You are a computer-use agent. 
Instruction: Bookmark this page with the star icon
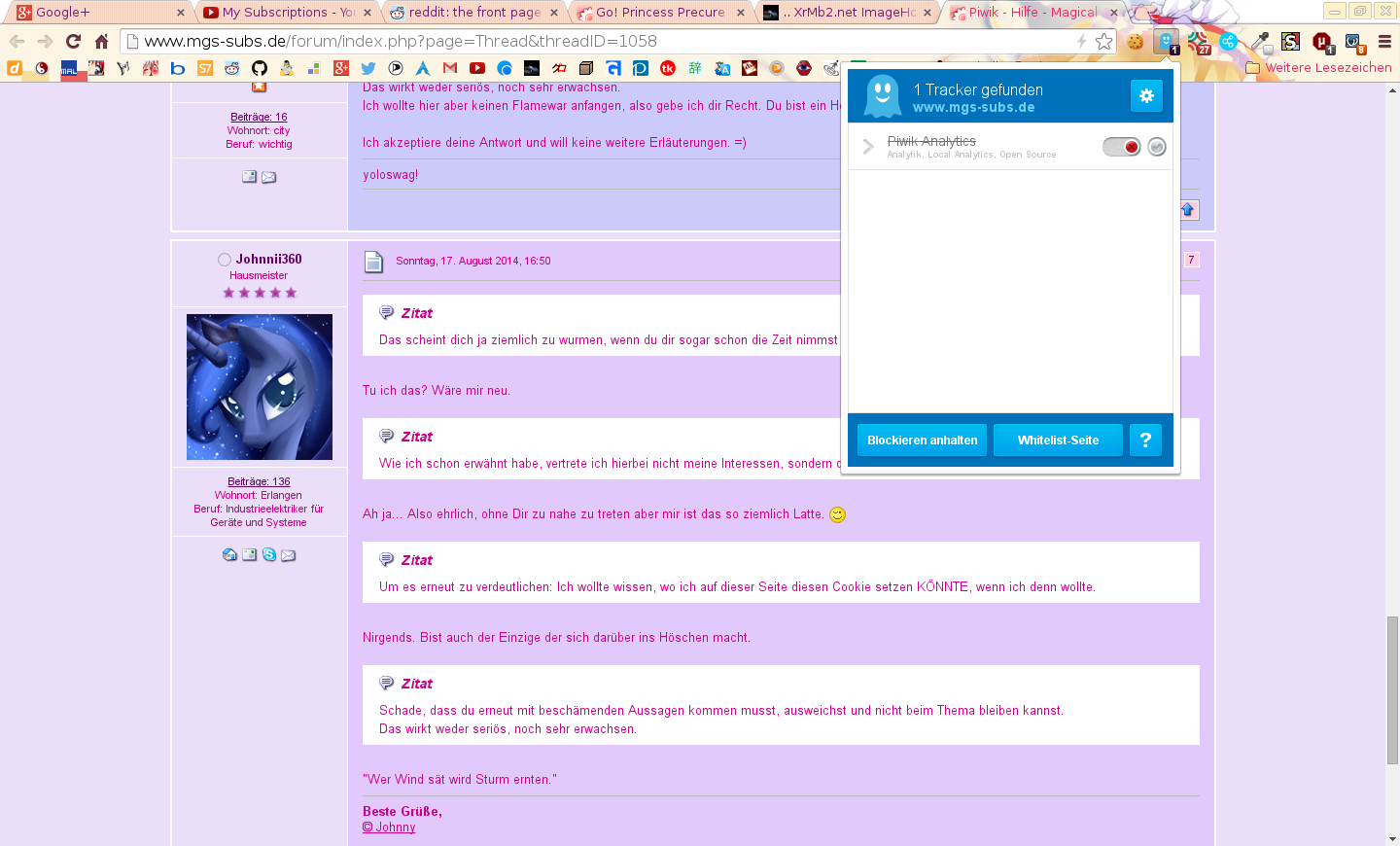1103,42
